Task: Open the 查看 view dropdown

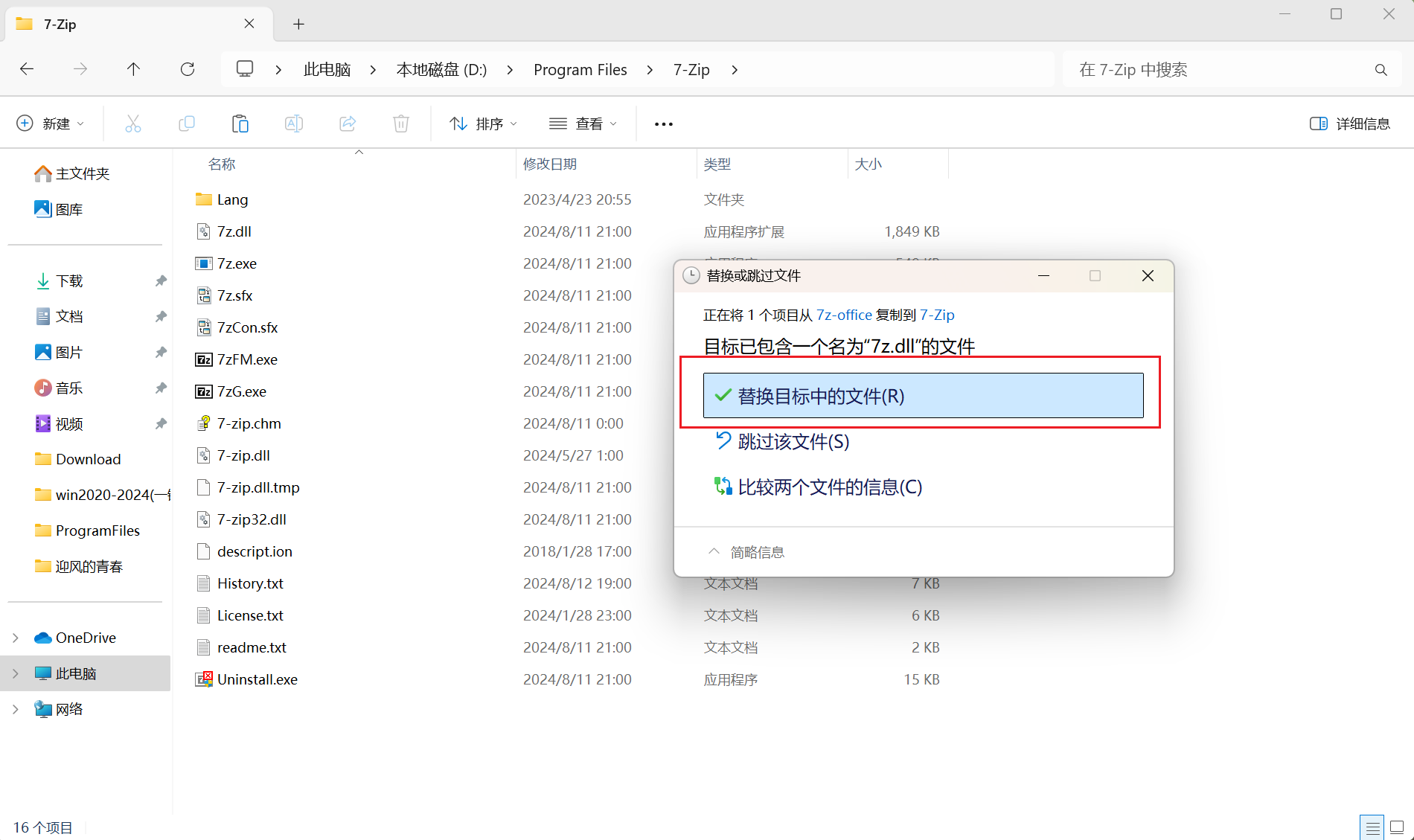Action: click(583, 124)
